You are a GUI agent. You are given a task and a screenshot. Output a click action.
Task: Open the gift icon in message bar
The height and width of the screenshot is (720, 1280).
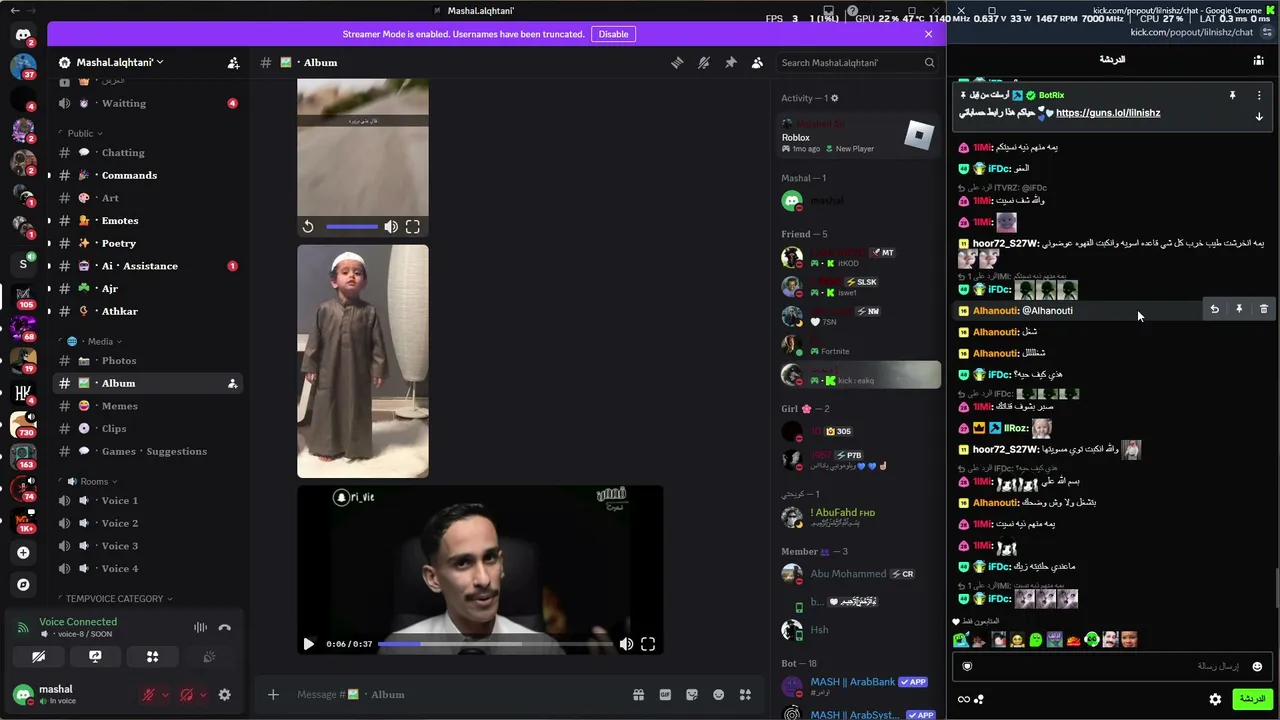point(638,695)
